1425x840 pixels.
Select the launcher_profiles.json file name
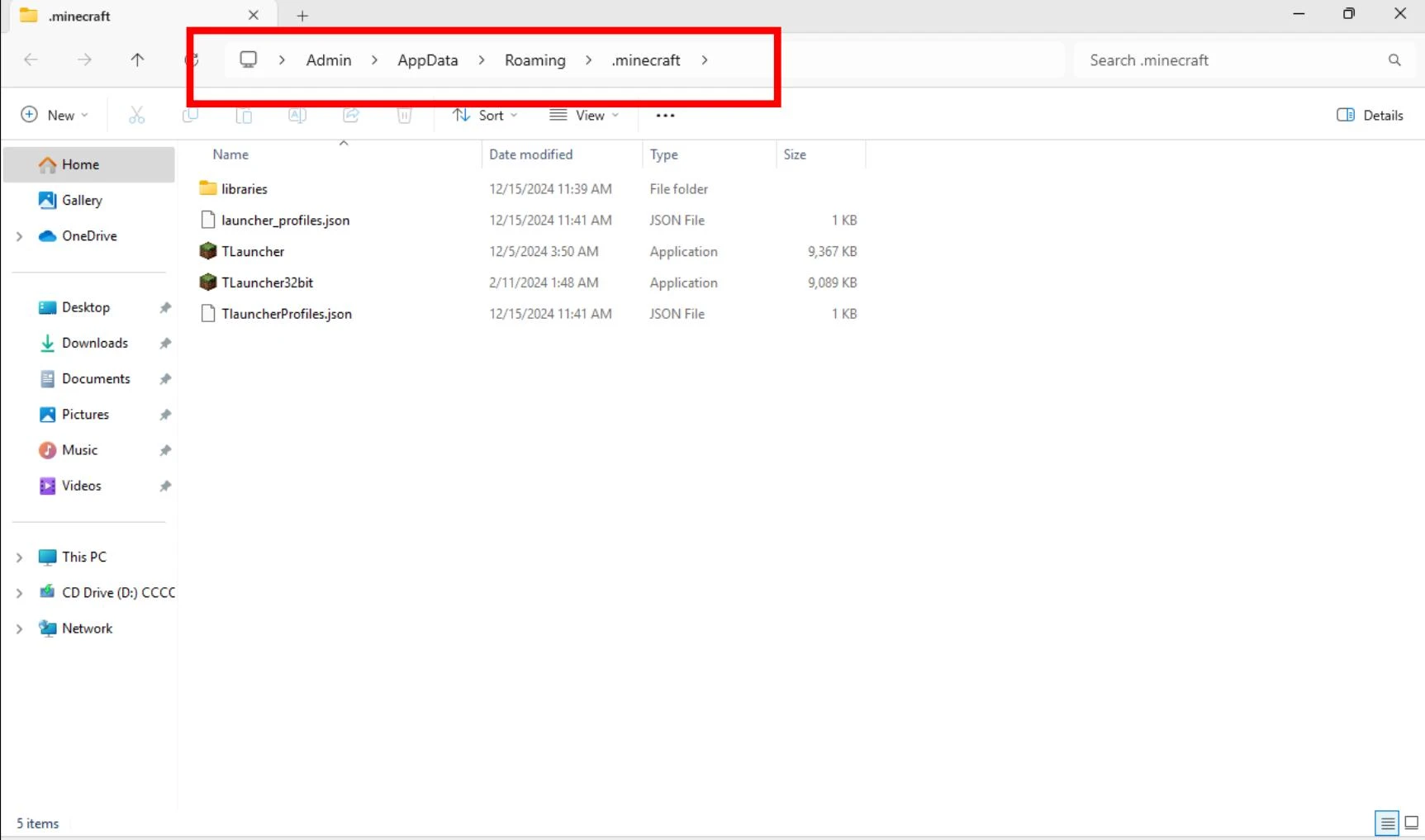click(286, 221)
